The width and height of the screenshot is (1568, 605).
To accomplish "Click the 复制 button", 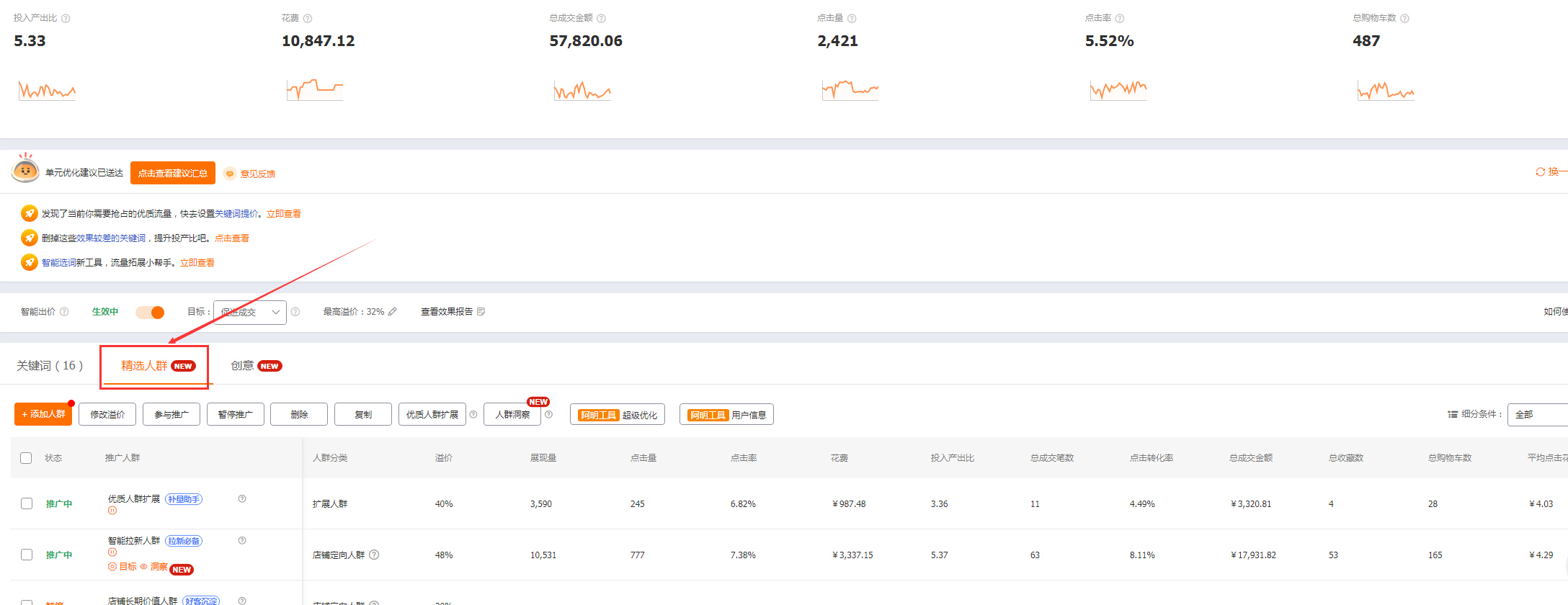I will 363,414.
